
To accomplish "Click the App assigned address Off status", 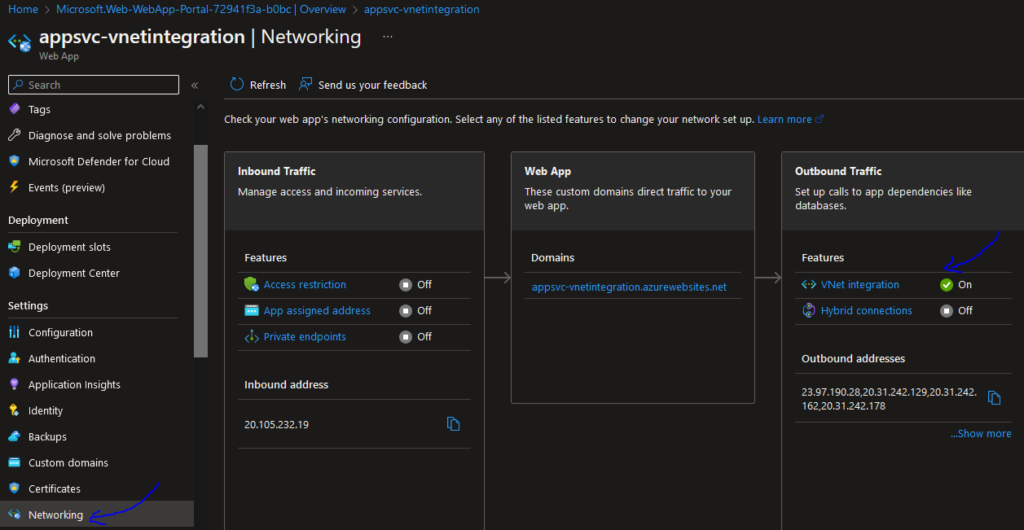I will 415,311.
